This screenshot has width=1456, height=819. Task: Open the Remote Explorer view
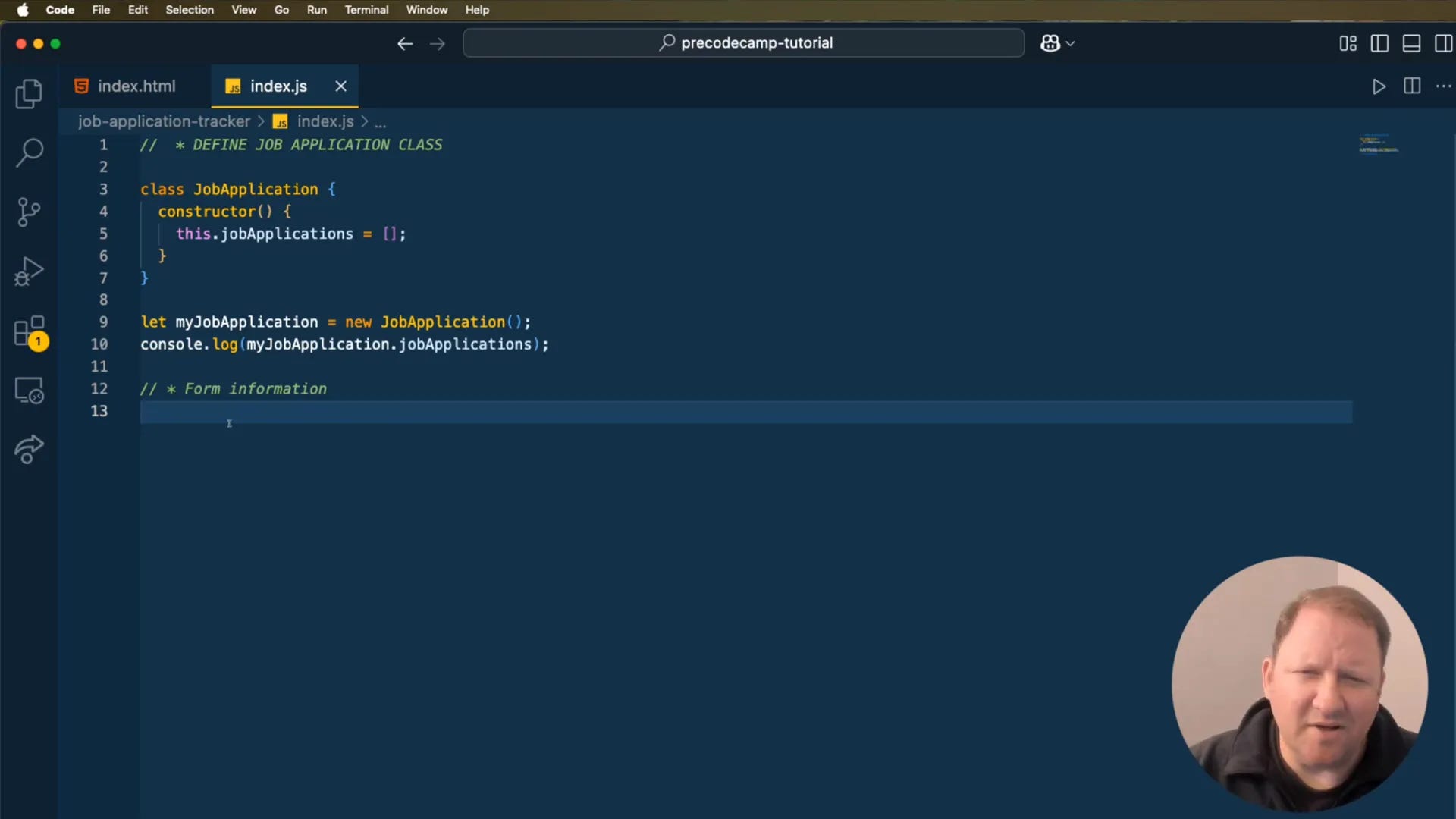[x=29, y=391]
